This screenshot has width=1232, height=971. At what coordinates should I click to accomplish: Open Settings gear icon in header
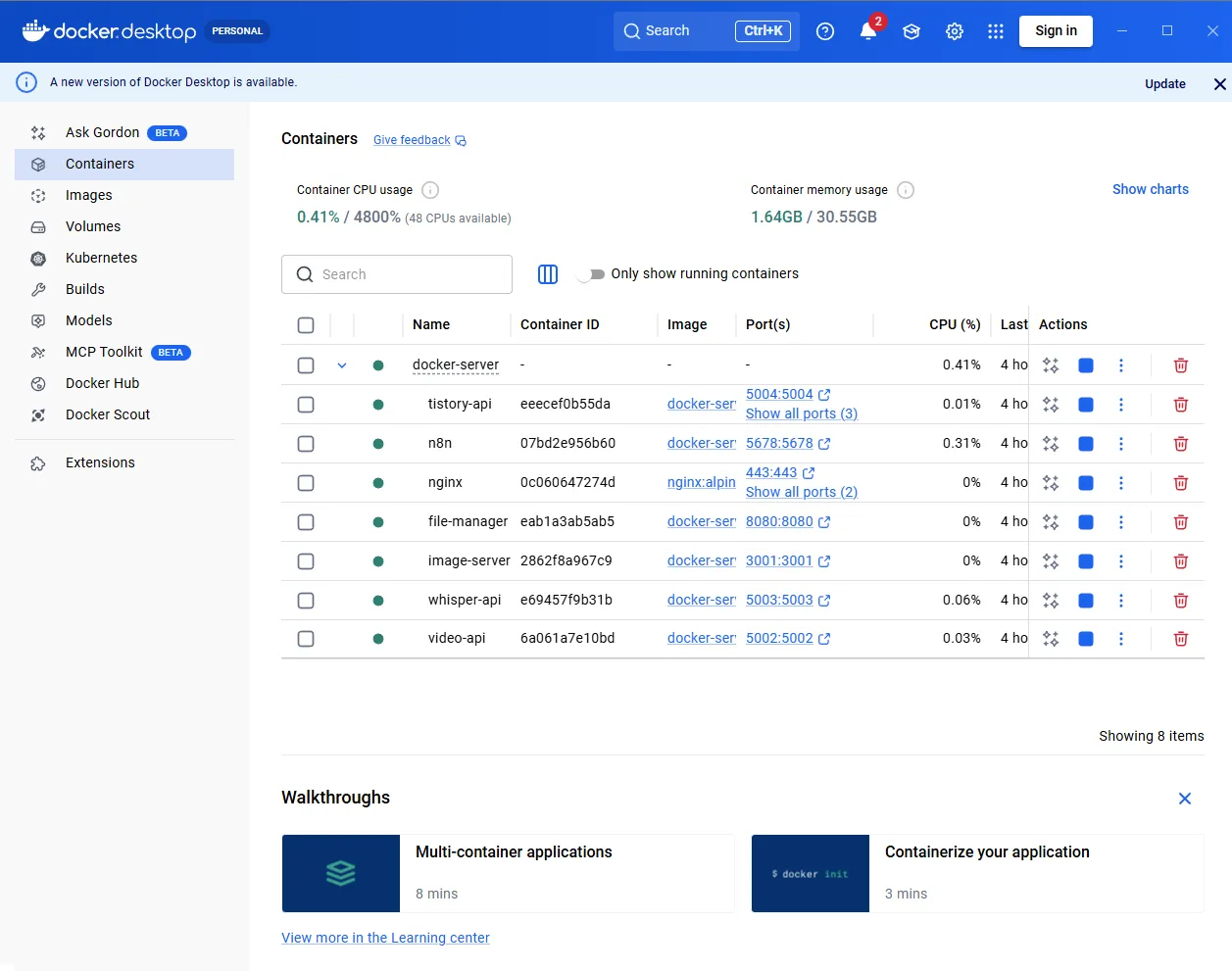pyautogui.click(x=955, y=31)
